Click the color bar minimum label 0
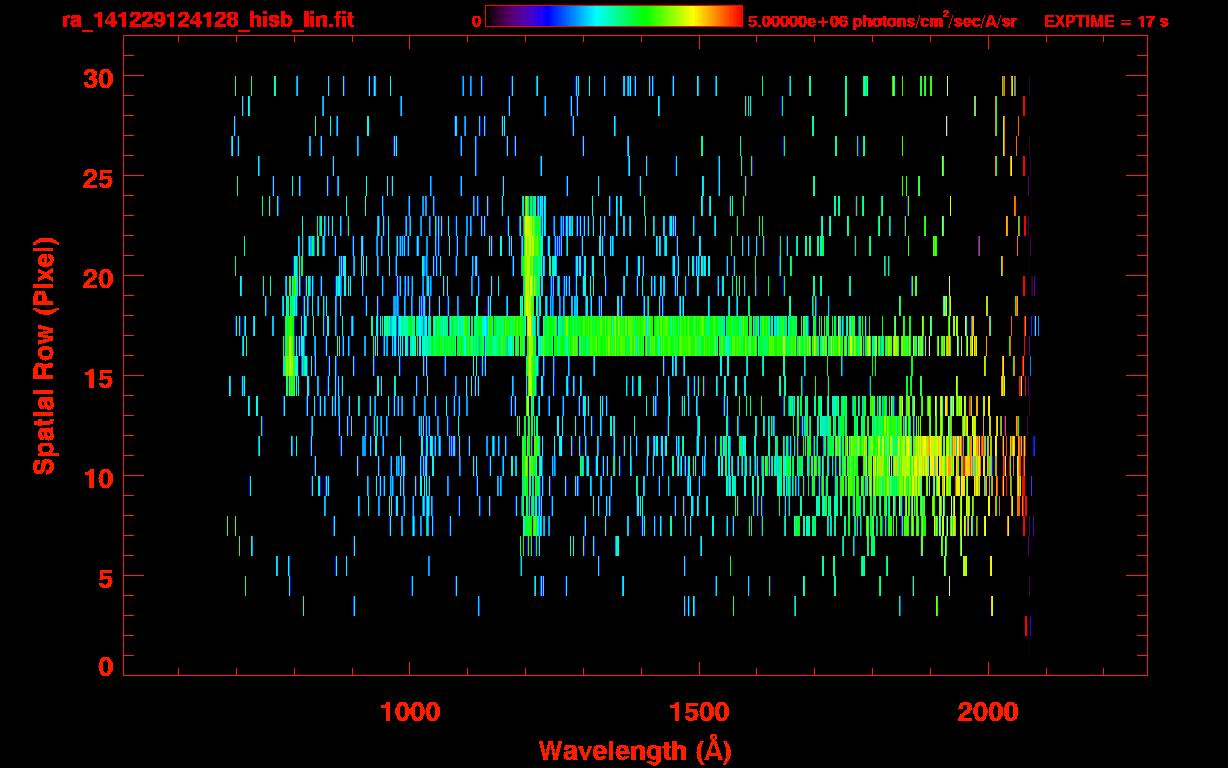Image resolution: width=1228 pixels, height=768 pixels. click(476, 20)
